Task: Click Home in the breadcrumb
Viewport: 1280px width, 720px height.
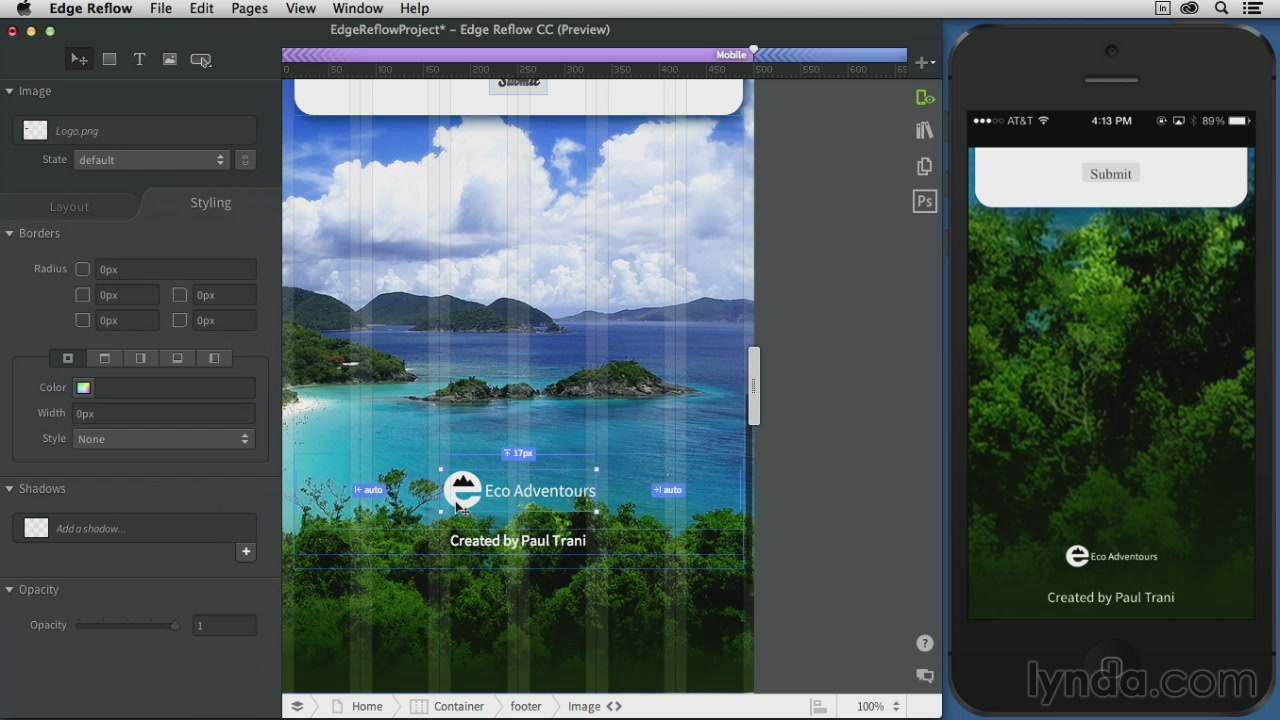Action: tap(367, 706)
